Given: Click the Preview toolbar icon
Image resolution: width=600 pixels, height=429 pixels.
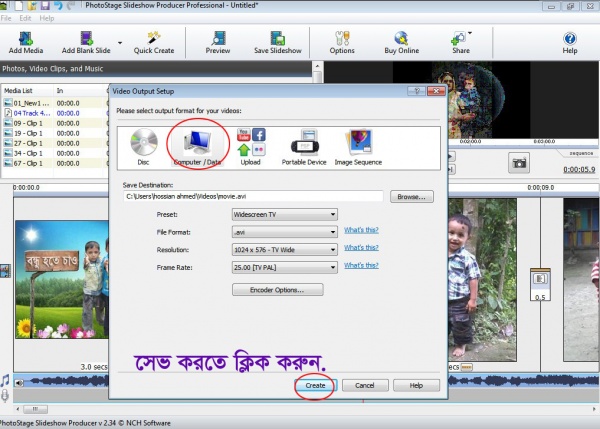Looking at the screenshot, I should (x=218, y=42).
